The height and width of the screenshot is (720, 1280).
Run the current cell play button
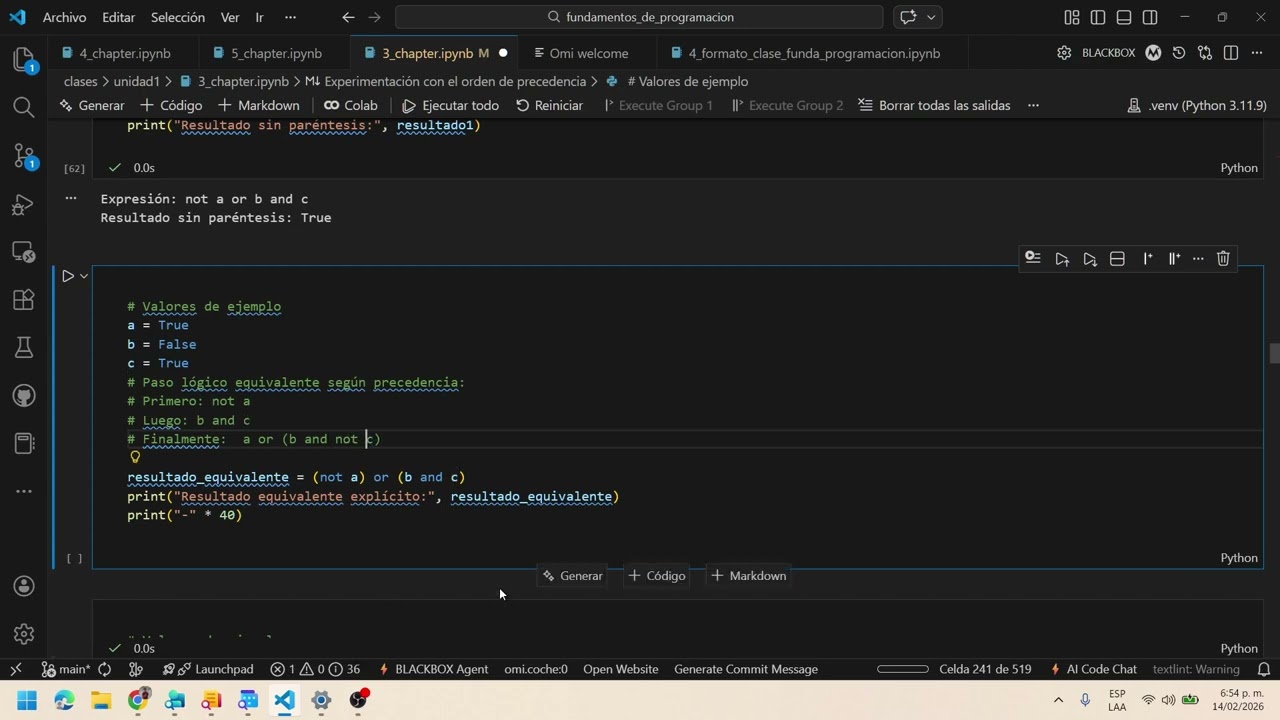click(x=68, y=276)
